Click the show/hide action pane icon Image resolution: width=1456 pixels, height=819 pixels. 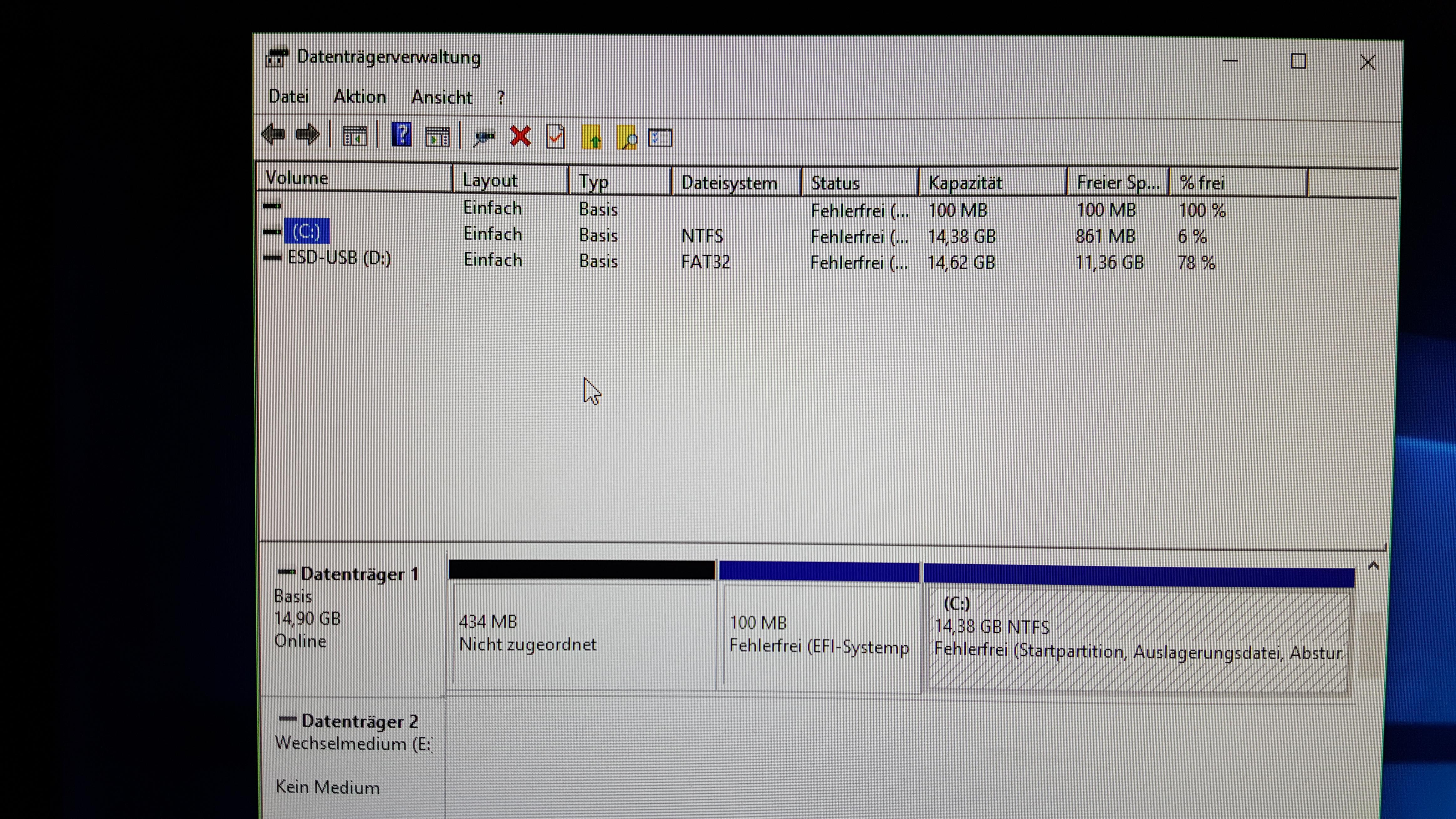[437, 137]
